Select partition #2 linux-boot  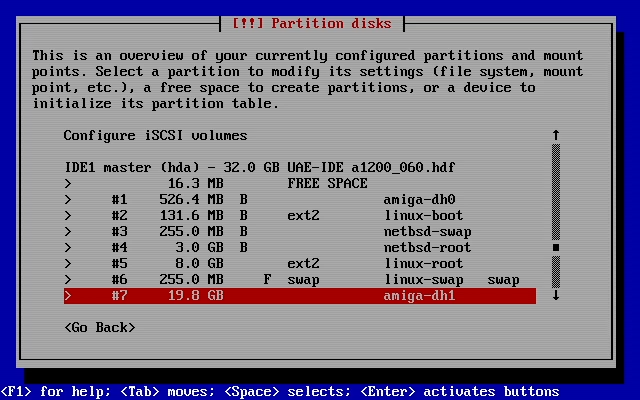point(300,215)
